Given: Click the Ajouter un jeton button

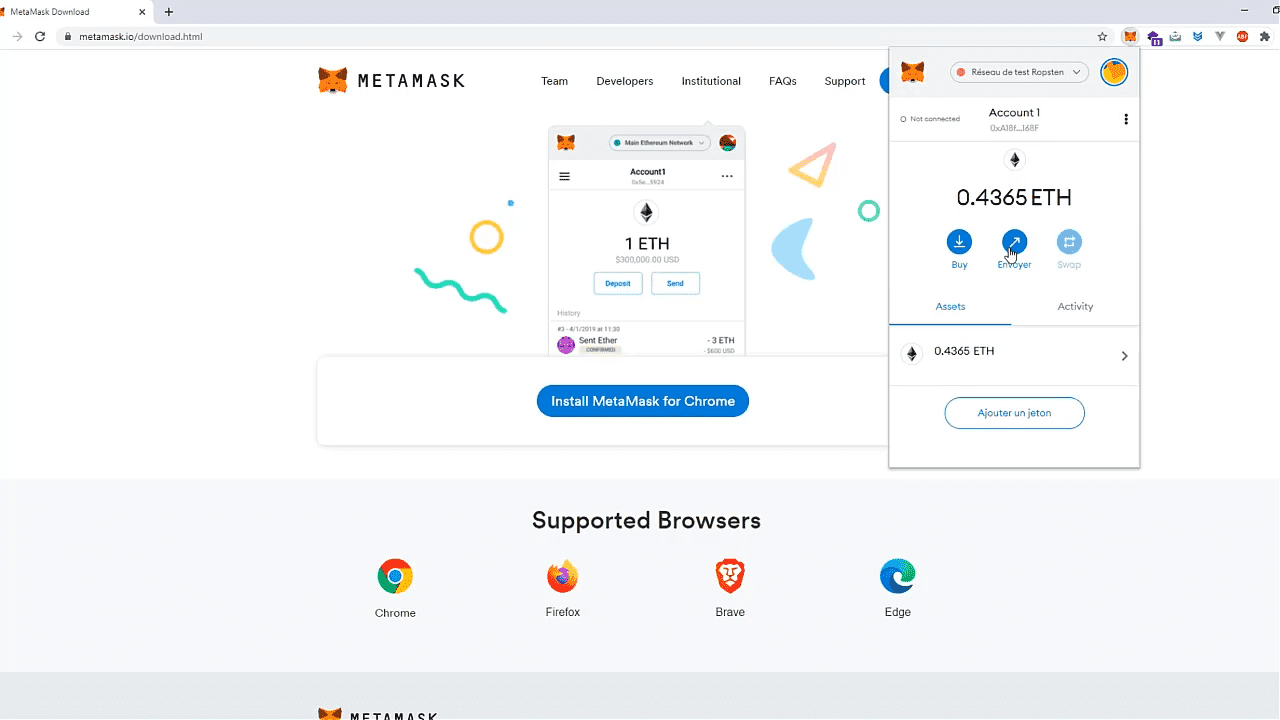Looking at the screenshot, I should tap(1014, 413).
